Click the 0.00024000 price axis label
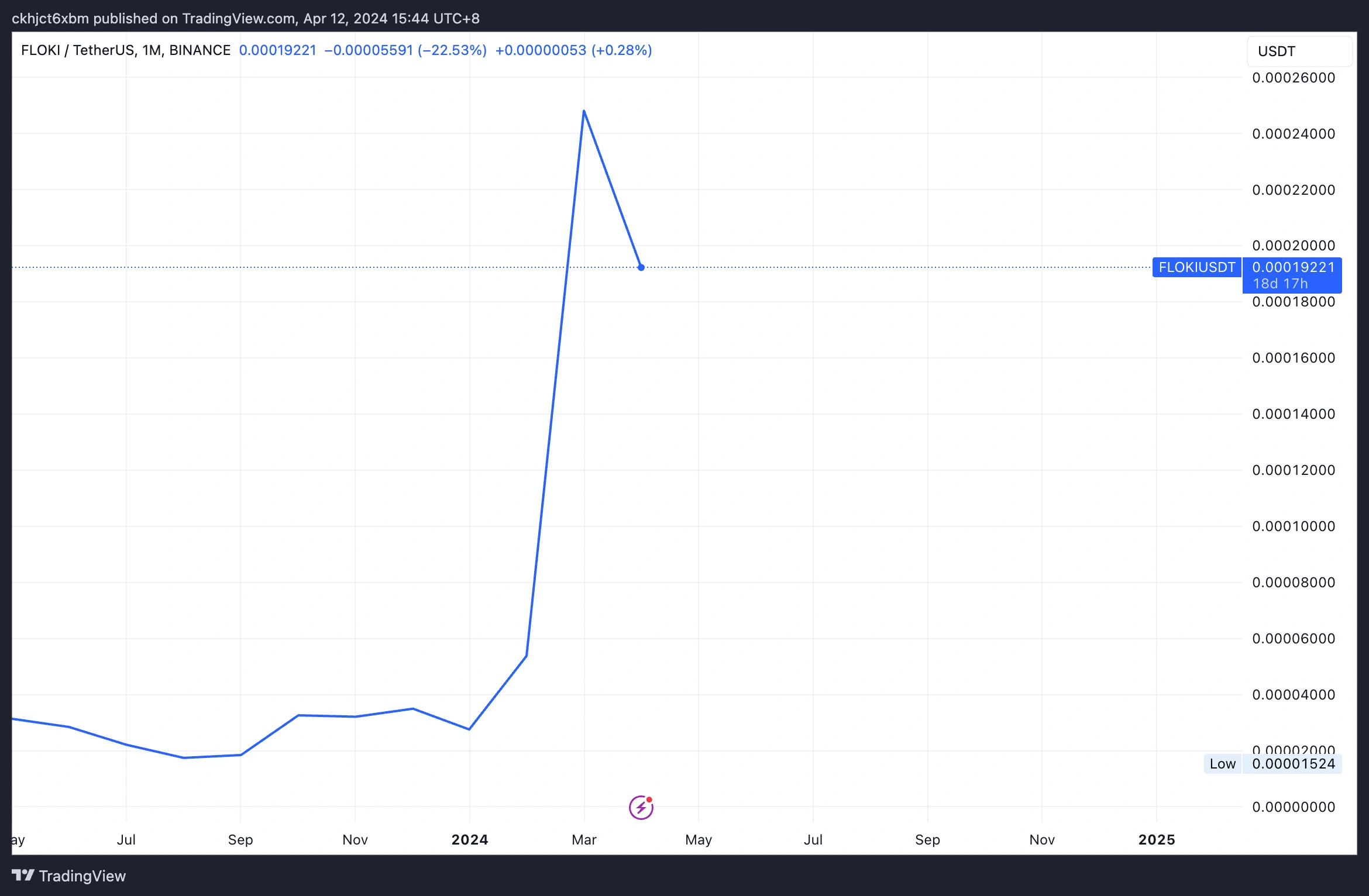The height and width of the screenshot is (896, 1369). (x=1294, y=134)
